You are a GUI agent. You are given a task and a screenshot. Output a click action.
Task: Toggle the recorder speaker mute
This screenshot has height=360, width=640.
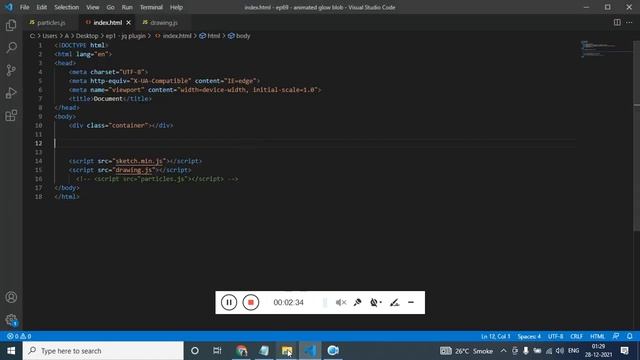pyautogui.click(x=341, y=302)
